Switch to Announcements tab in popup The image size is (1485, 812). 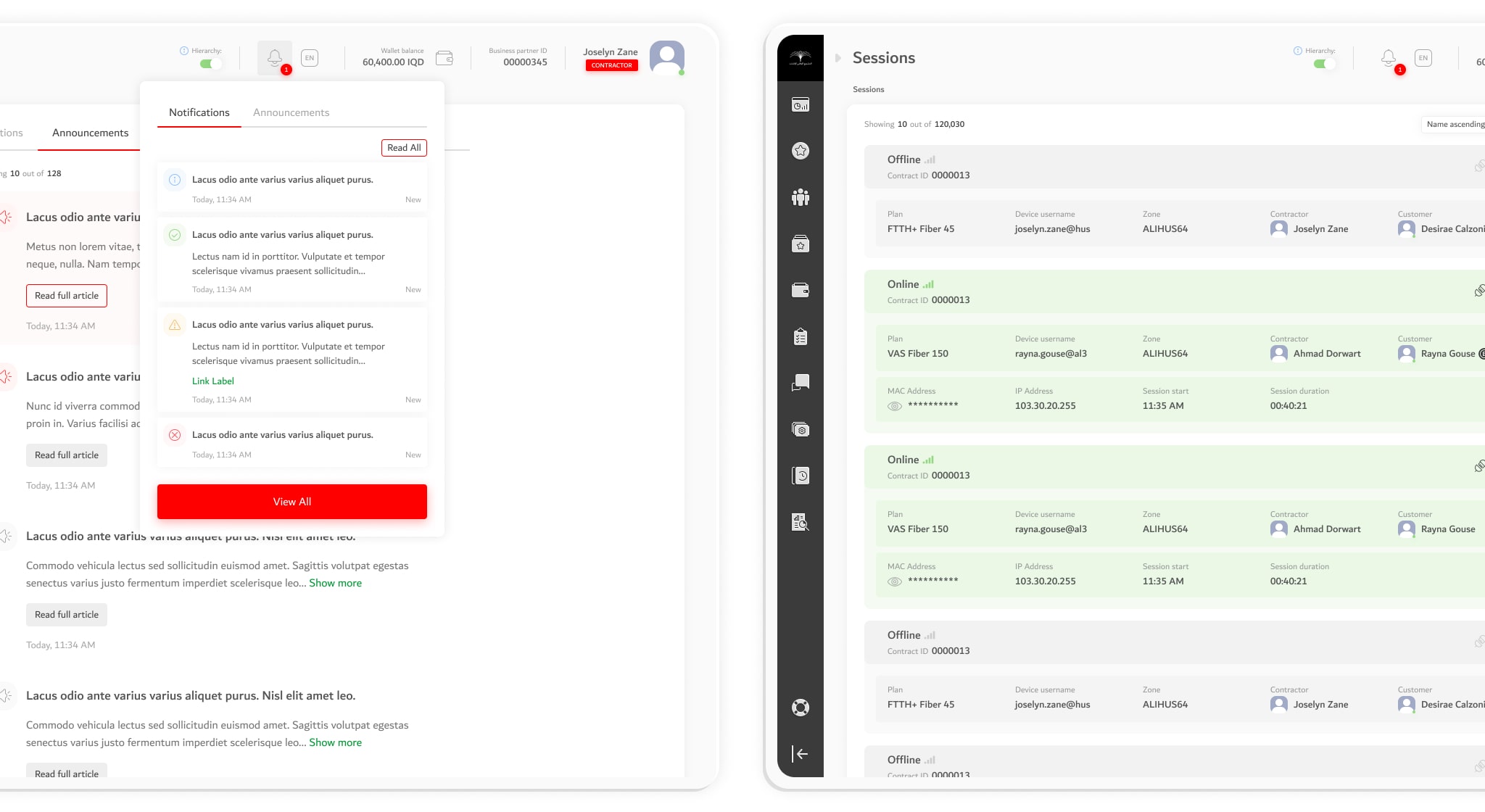click(x=291, y=112)
